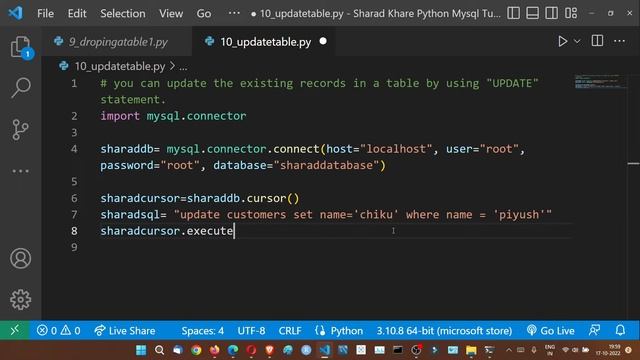This screenshot has height=360, width=640.
Task: Toggle the secondary side bar layout icon
Action: (551, 13)
